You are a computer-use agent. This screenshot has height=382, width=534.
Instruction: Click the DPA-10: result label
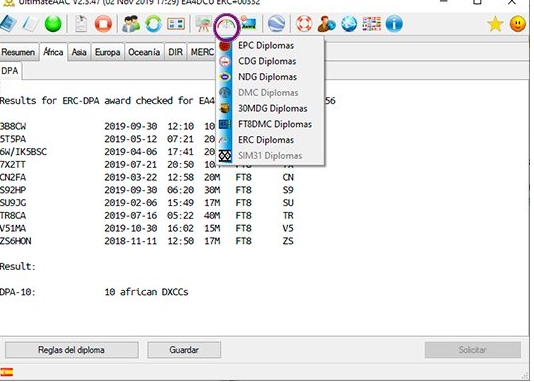[18, 292]
